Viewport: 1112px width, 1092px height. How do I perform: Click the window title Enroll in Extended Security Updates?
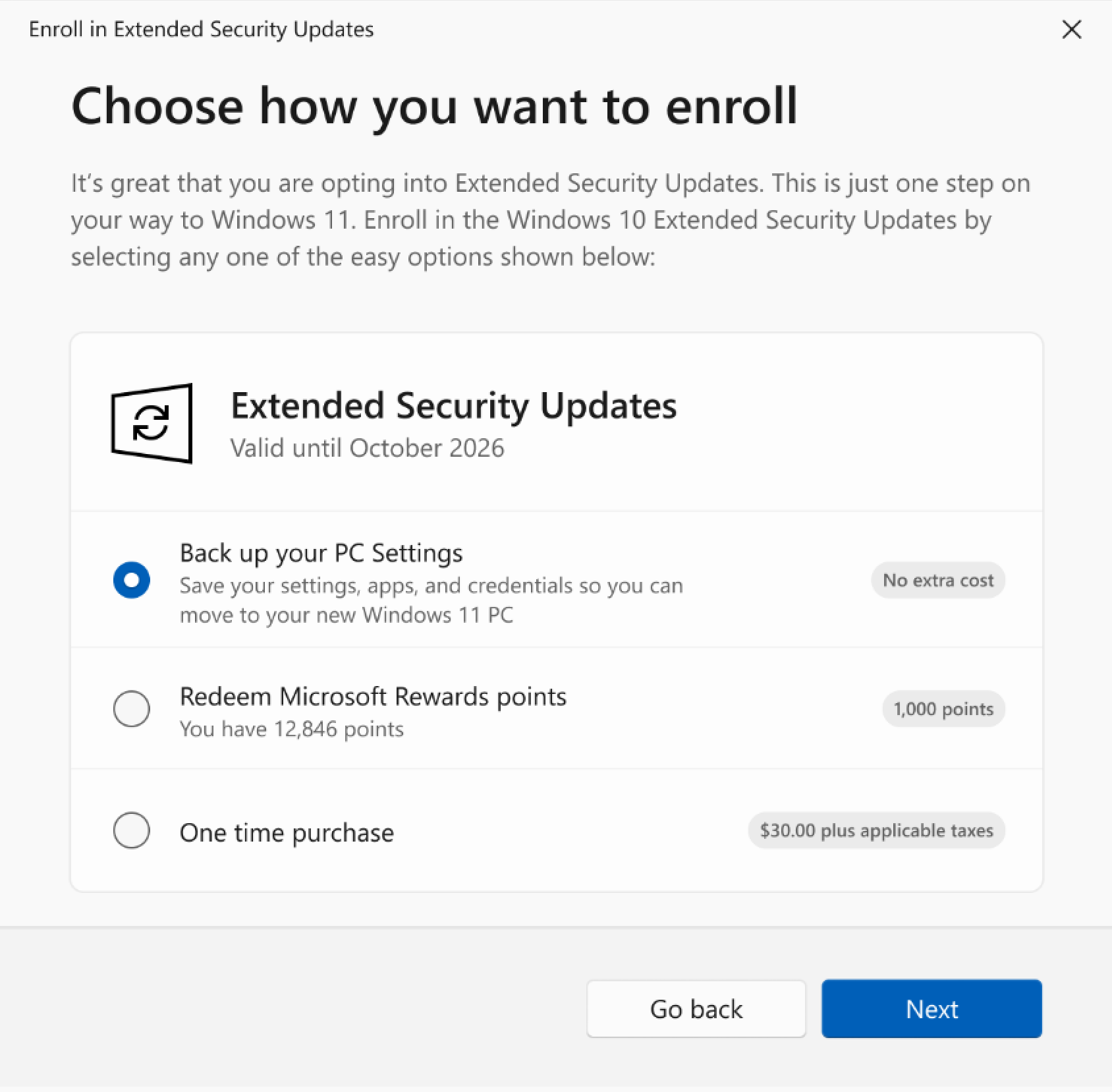tap(201, 30)
